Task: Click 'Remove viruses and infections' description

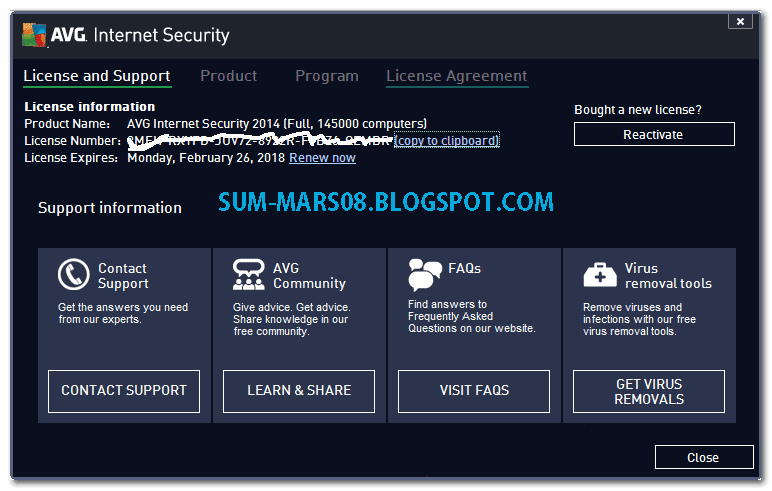Action: (x=639, y=319)
